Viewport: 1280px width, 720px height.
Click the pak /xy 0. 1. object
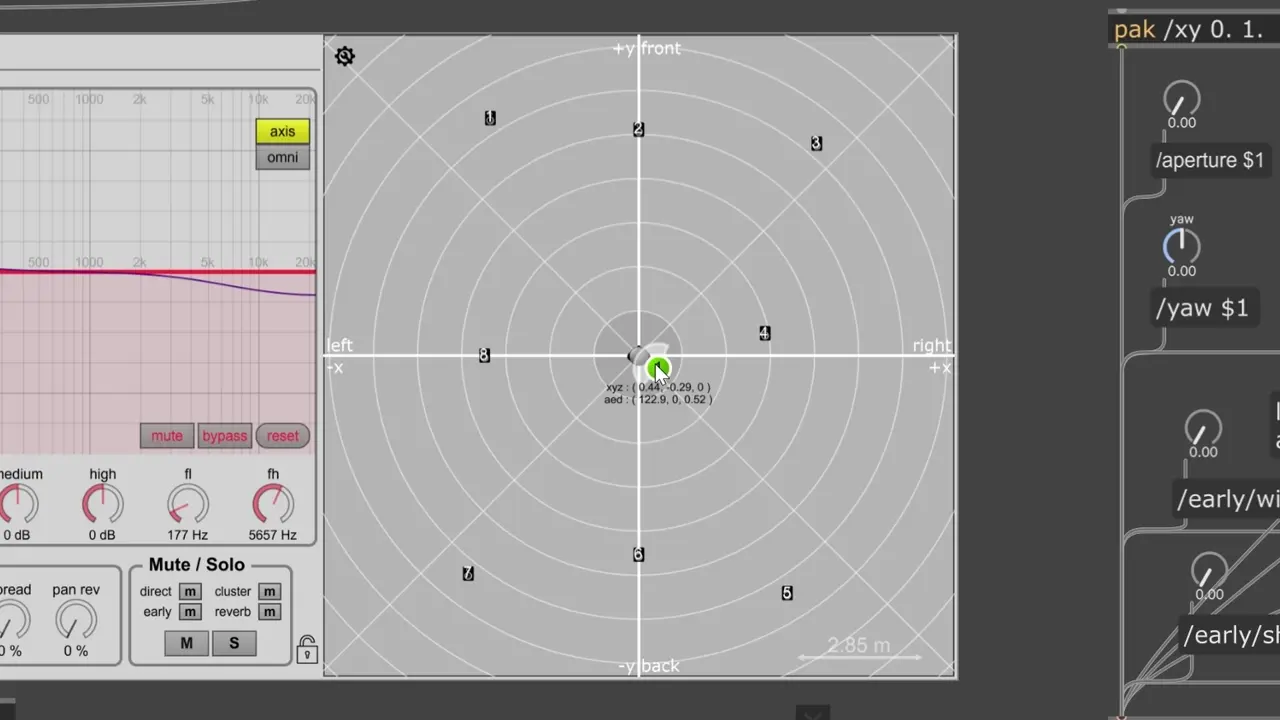coord(1194,29)
